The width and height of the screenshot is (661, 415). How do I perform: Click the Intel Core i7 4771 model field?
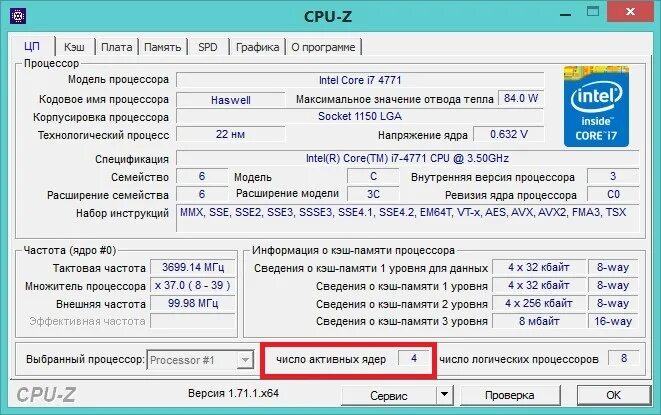coord(360,80)
